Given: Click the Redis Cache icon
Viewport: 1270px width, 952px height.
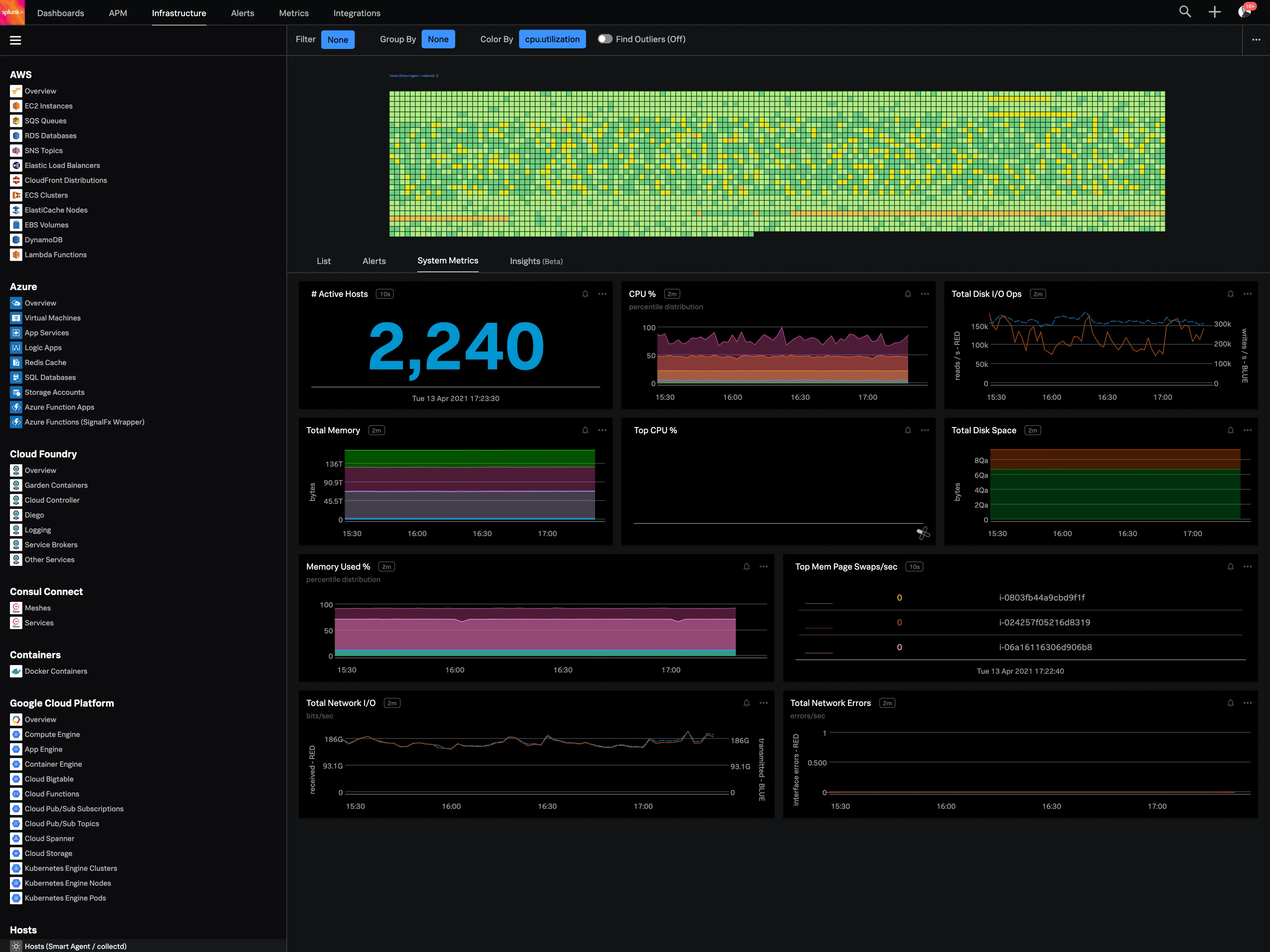Looking at the screenshot, I should point(16,363).
